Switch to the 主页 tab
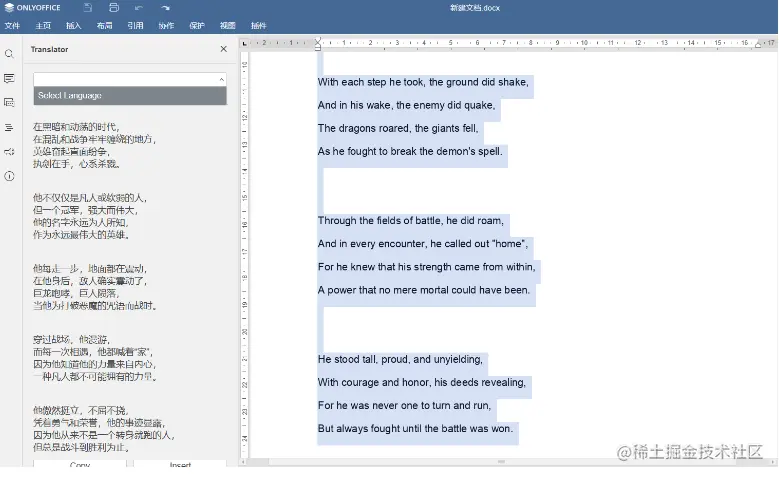The height and width of the screenshot is (477, 779). coord(43,25)
